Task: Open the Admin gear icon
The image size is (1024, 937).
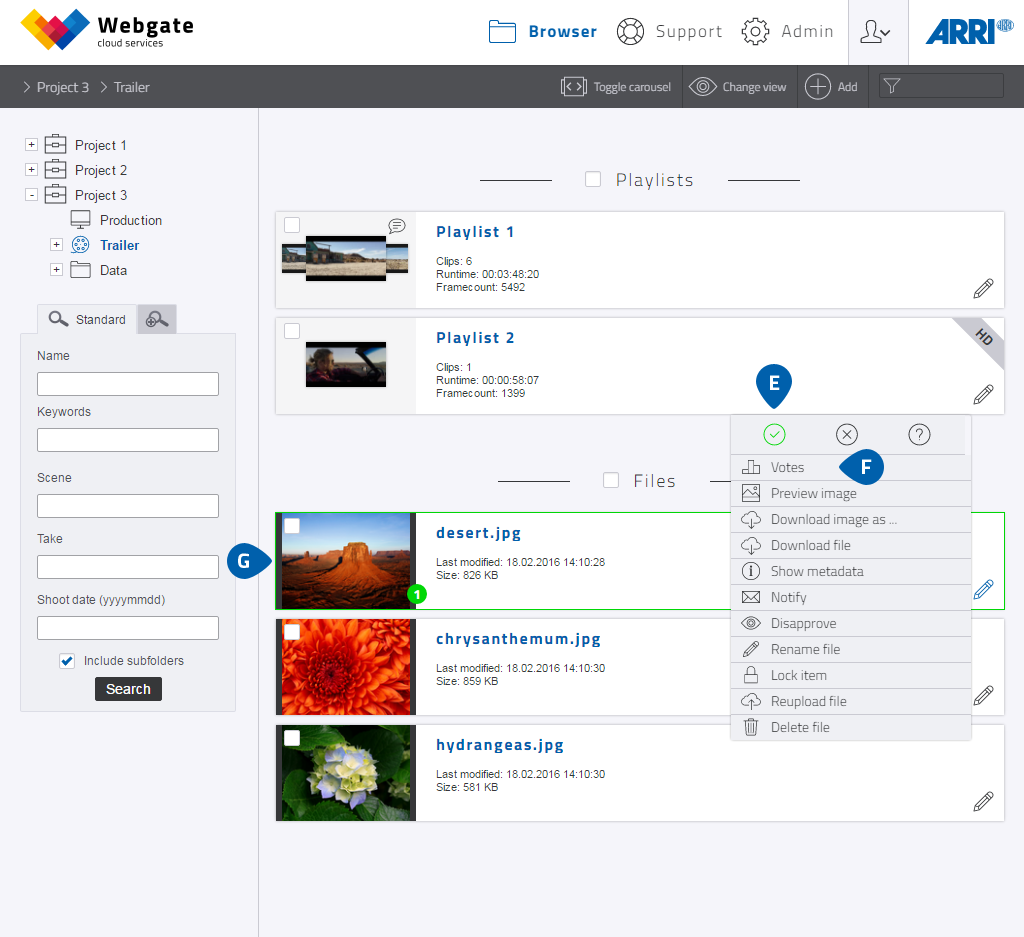Action: 756,31
